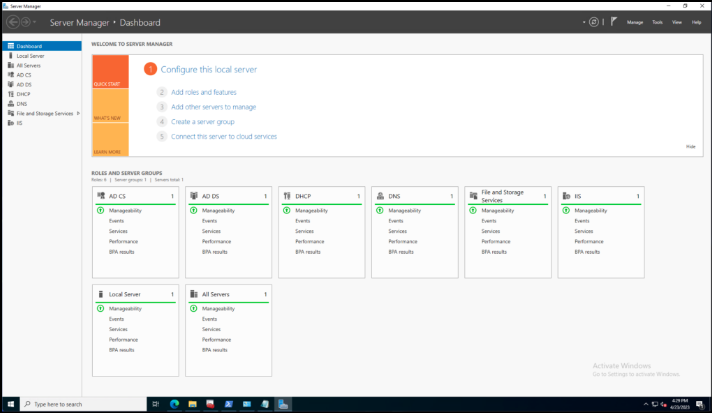Click Configure this local server link
Screen dimensions: 712x413
[x=208, y=69]
